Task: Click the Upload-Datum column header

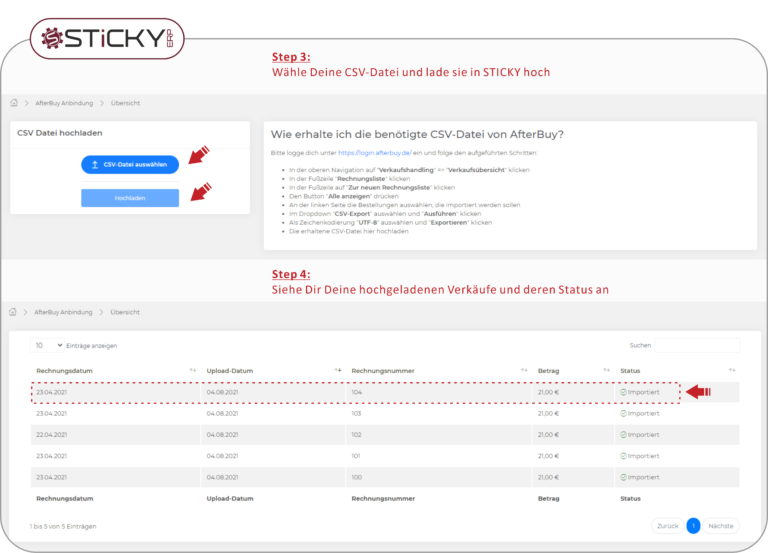Action: (x=230, y=371)
